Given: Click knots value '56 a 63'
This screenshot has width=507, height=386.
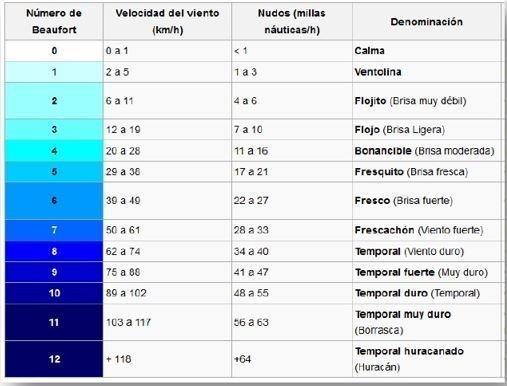Looking at the screenshot, I should point(251,322).
